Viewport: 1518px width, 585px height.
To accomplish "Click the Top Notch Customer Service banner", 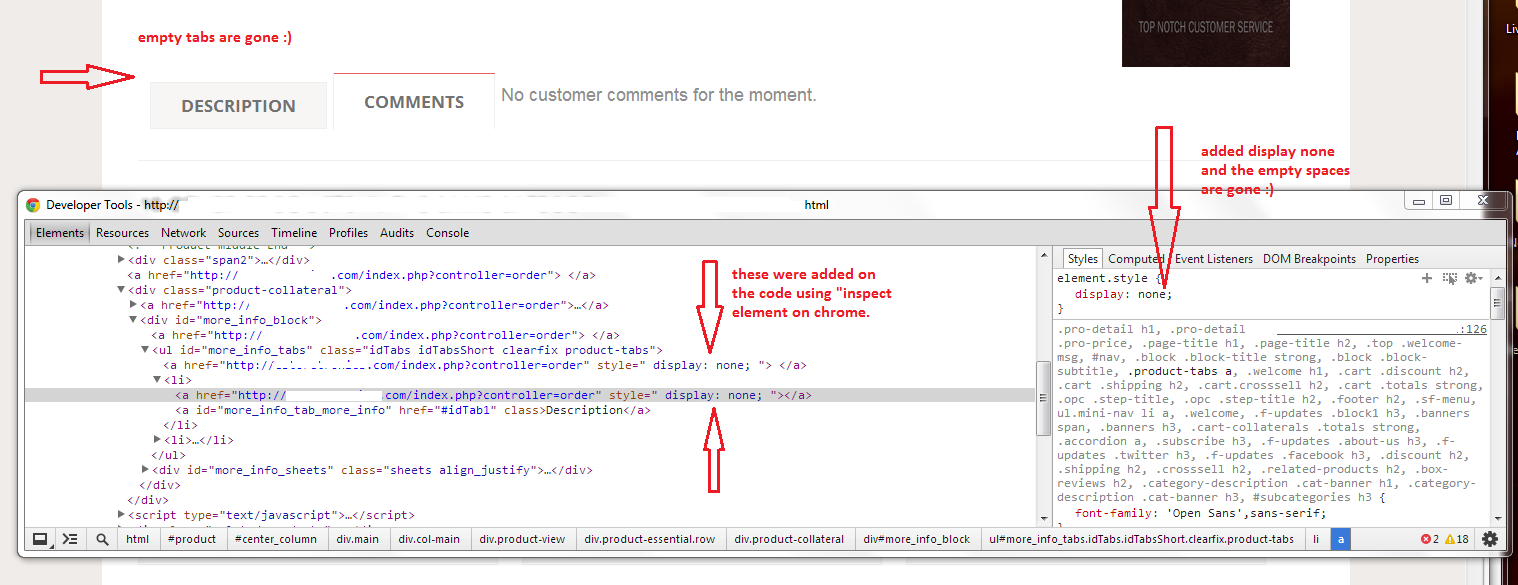I will (x=1205, y=33).
